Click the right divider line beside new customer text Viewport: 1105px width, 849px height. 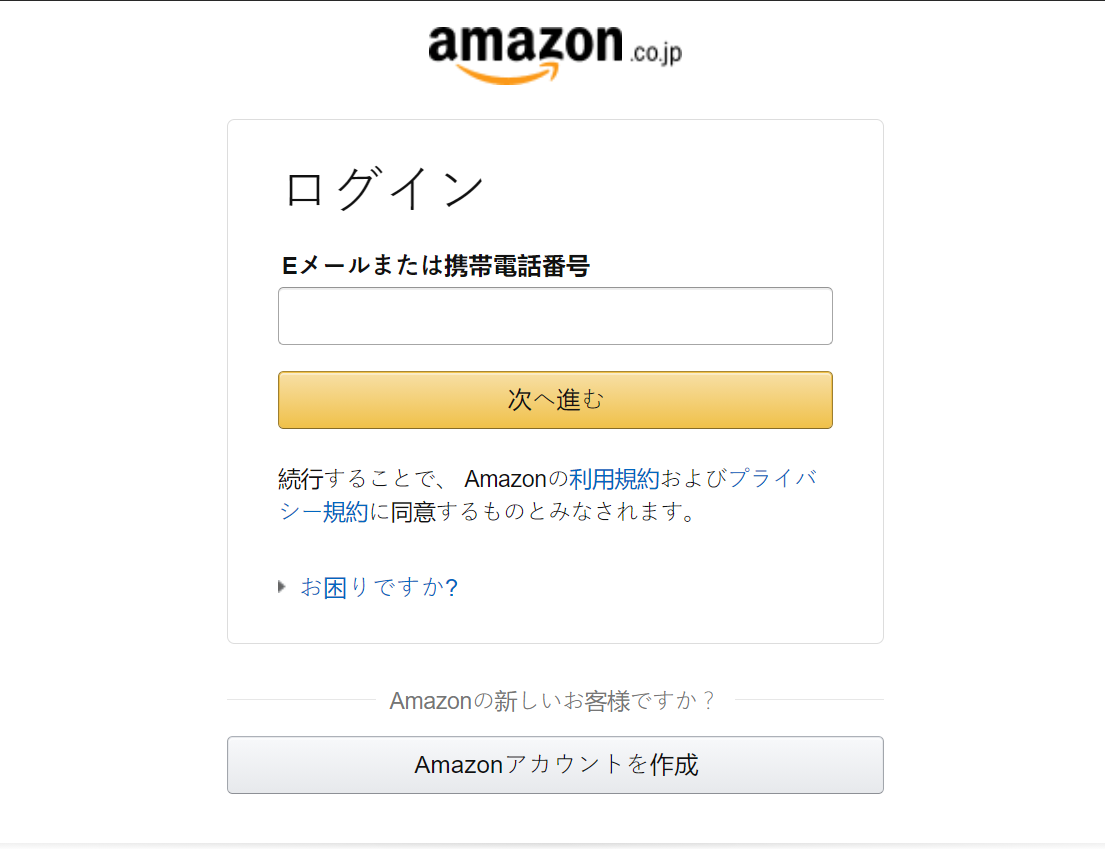(809, 700)
